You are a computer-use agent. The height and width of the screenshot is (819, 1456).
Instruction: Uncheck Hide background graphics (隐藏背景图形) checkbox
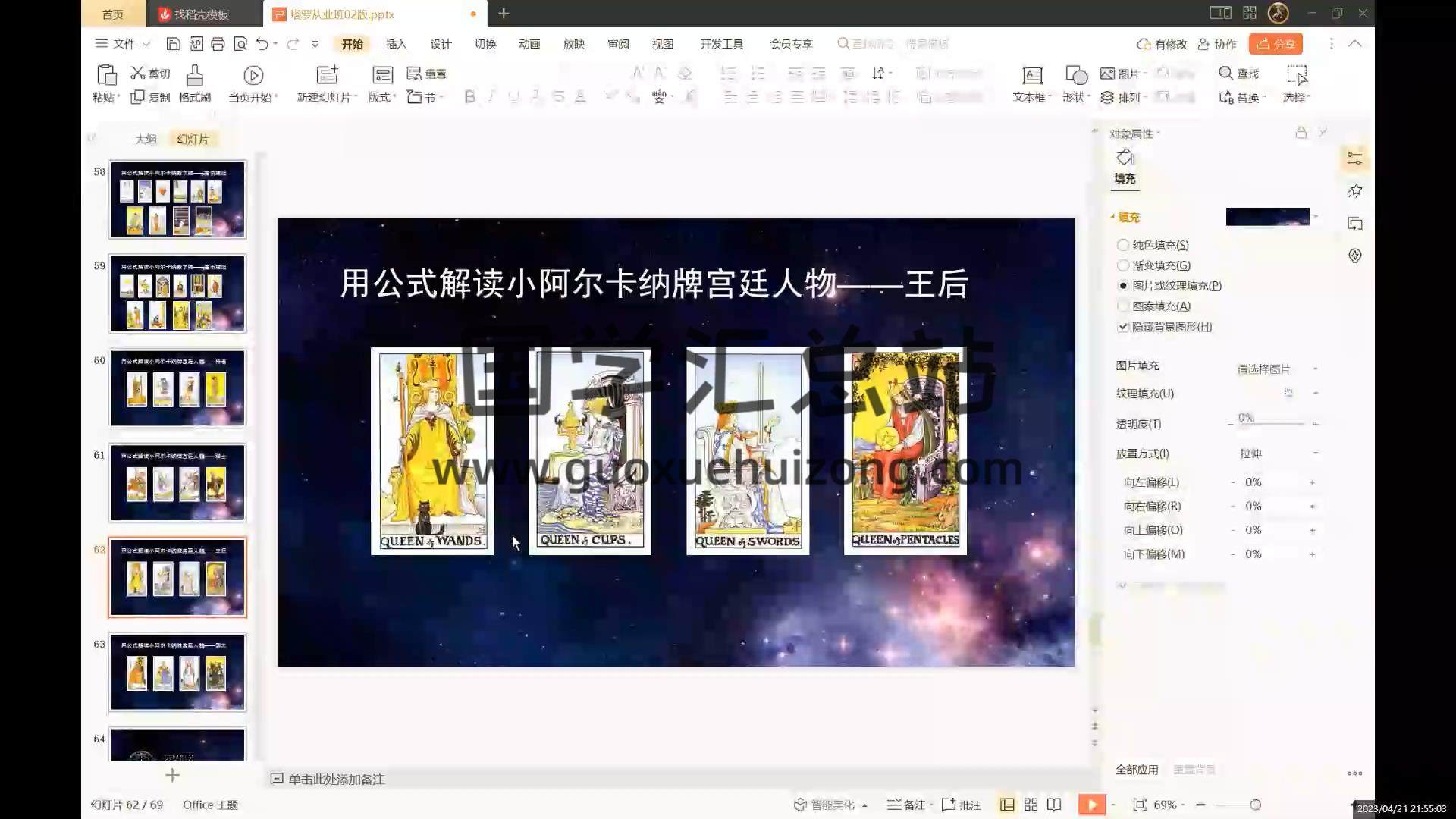pos(1123,327)
